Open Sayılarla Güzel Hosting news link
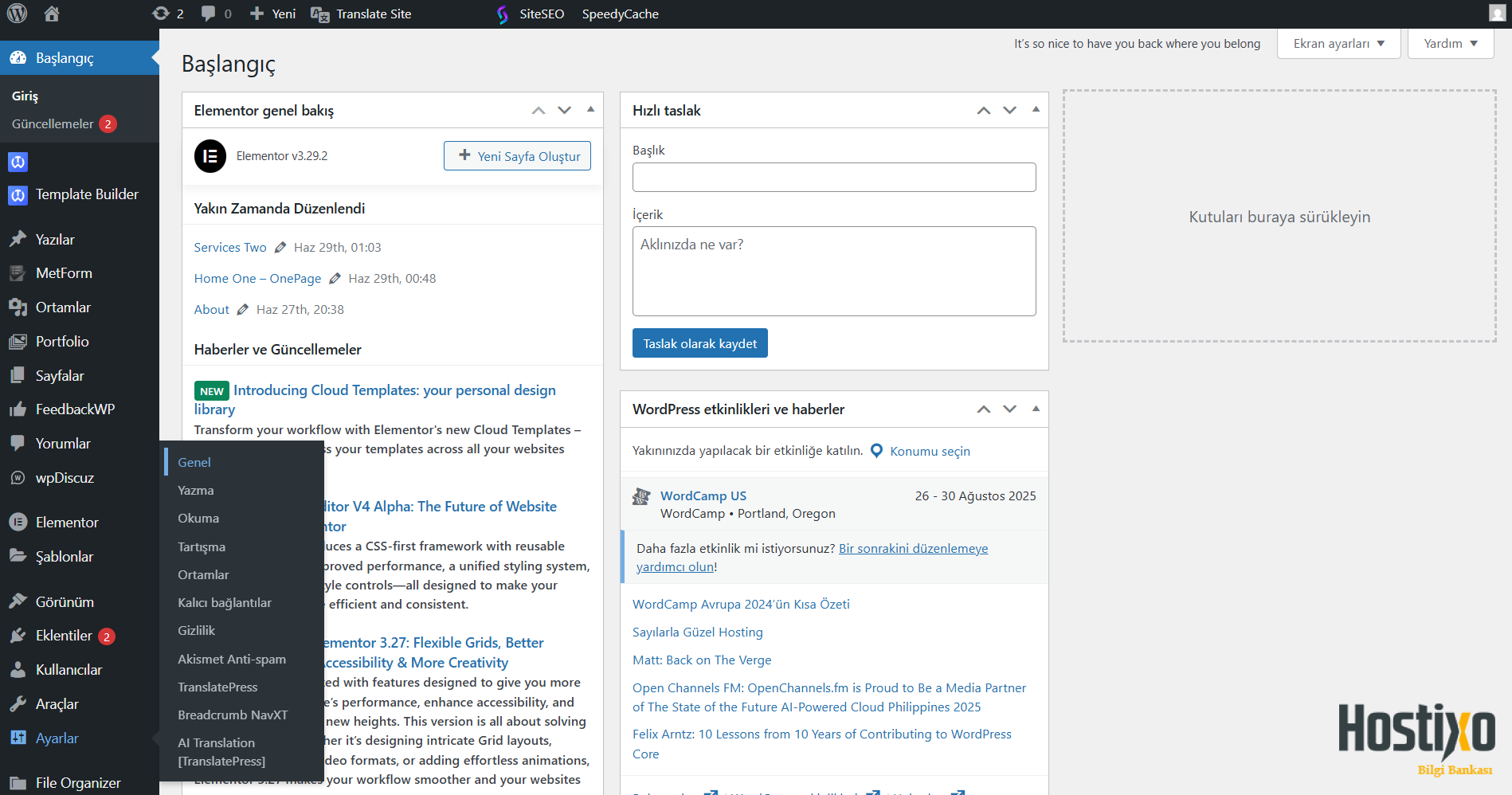Image resolution: width=1512 pixels, height=795 pixels. coord(698,632)
